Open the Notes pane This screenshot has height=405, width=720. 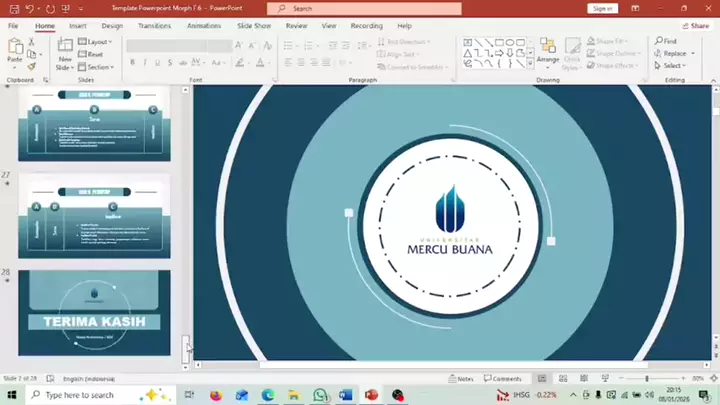[x=461, y=378]
